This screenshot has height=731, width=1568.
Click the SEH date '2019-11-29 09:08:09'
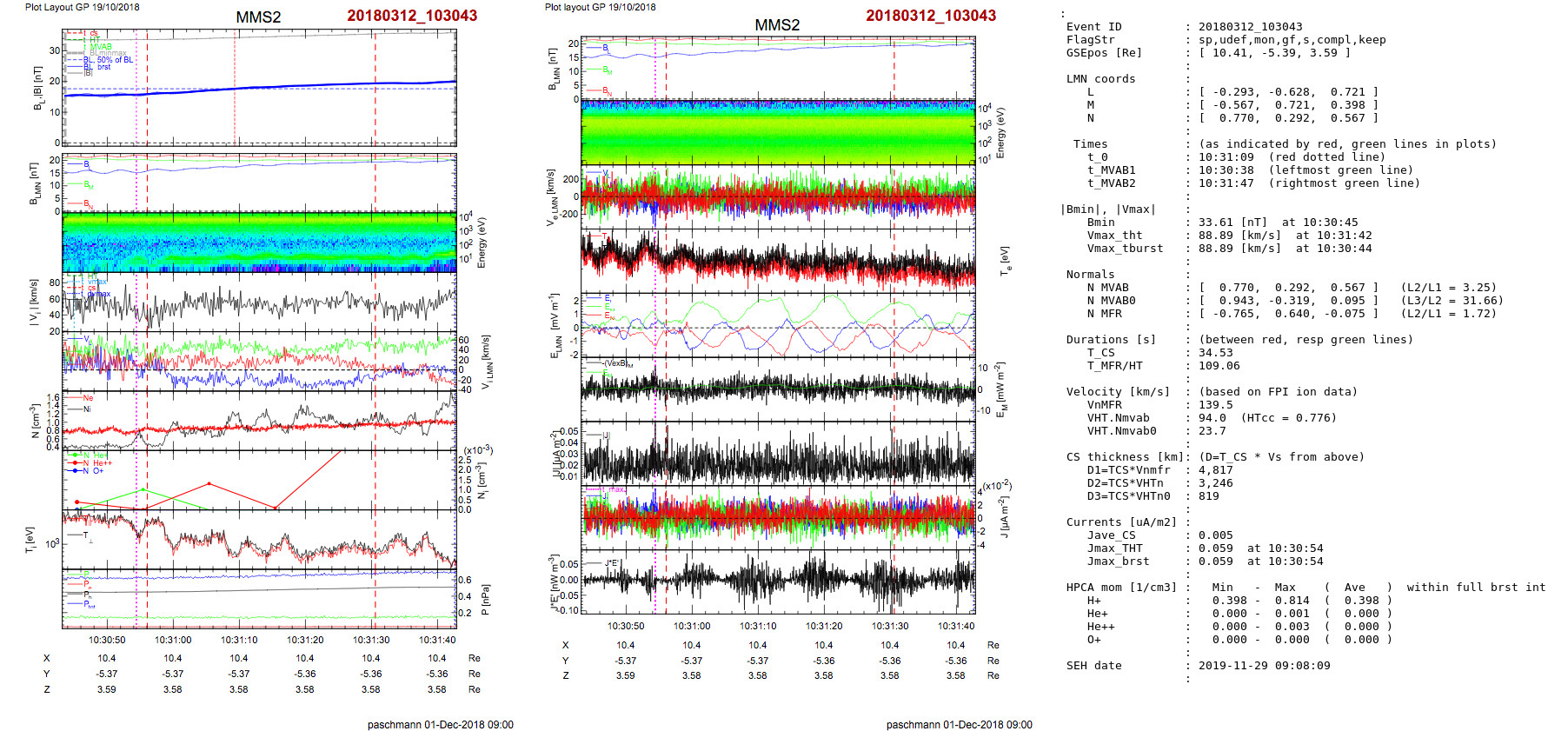(x=1265, y=666)
